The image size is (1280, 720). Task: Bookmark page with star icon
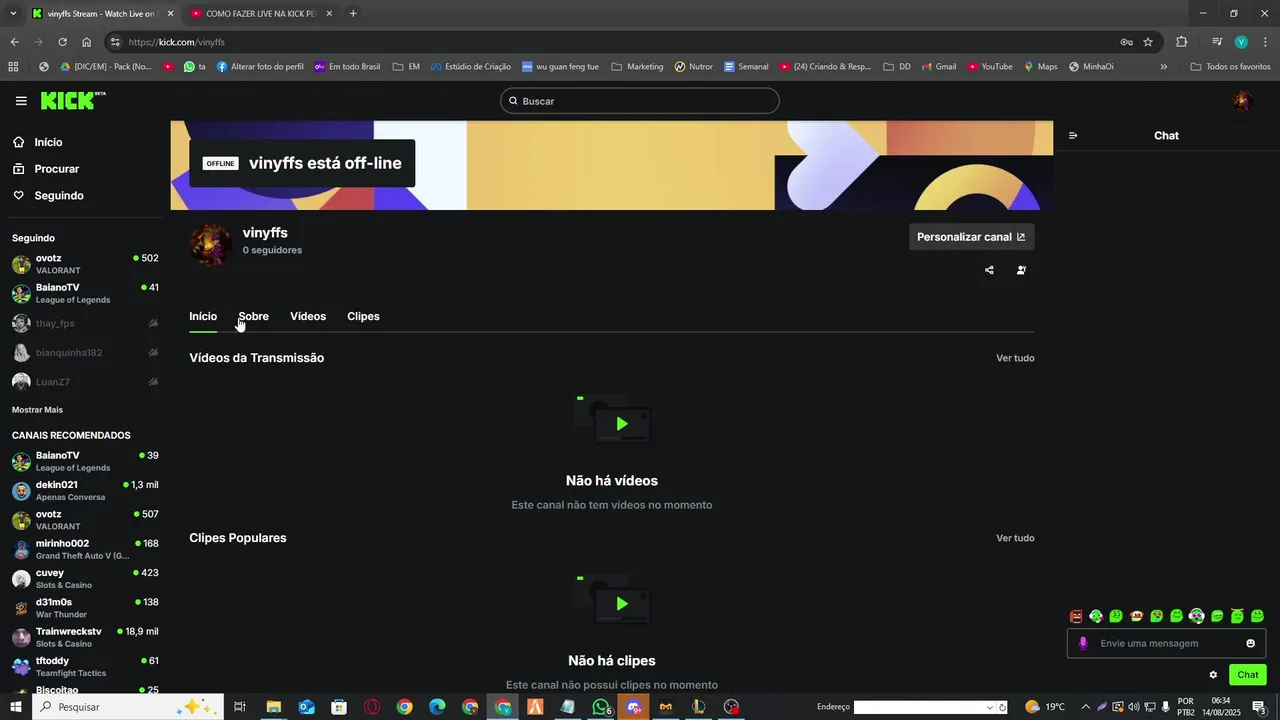click(1148, 42)
